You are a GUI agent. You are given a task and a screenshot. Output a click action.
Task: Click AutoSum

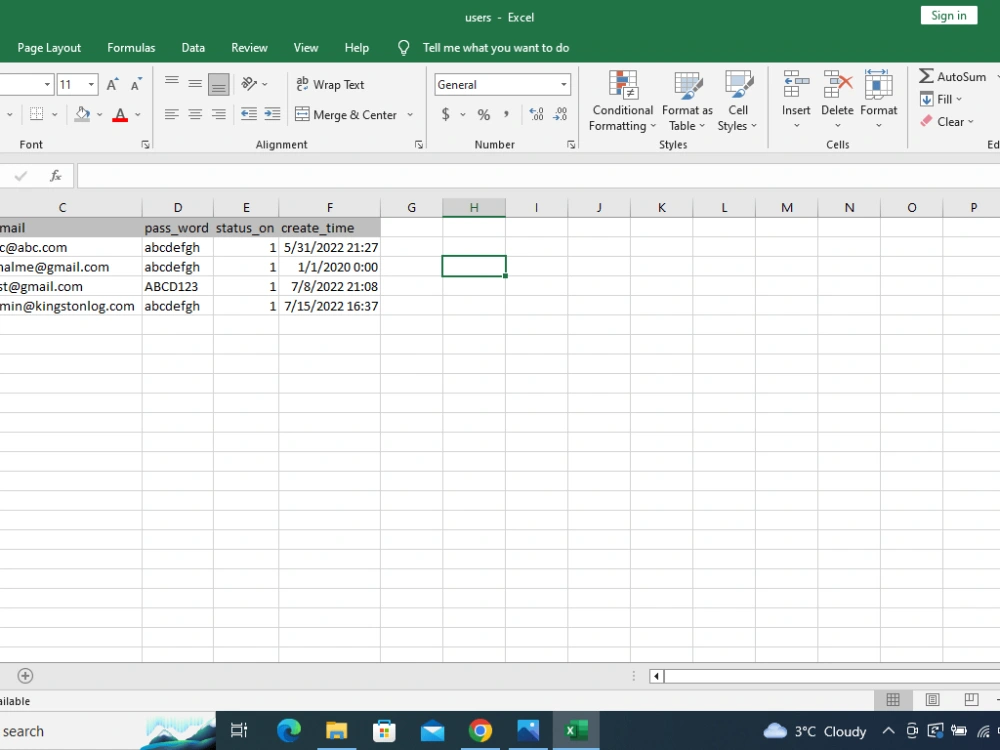click(x=953, y=77)
